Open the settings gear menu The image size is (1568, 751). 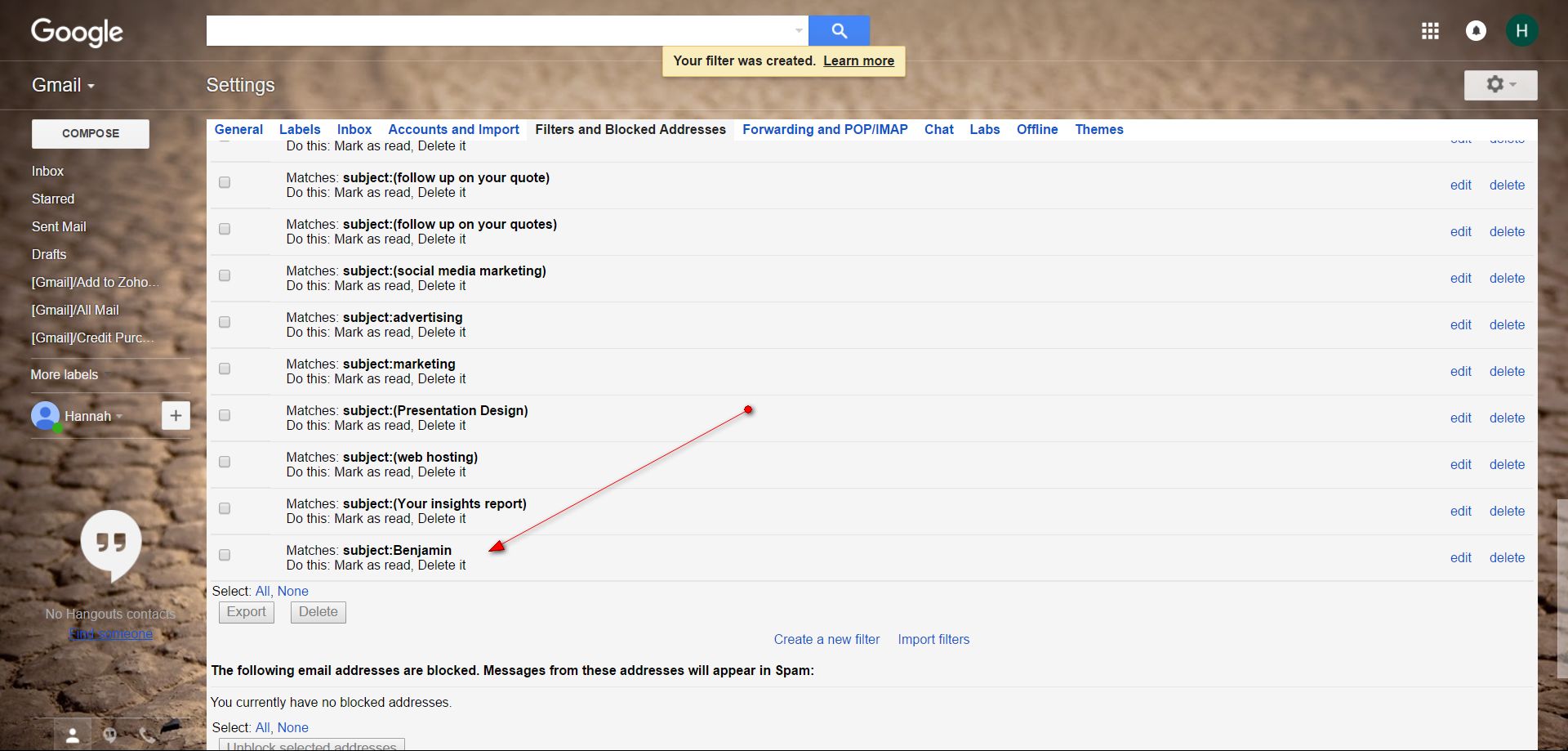[x=1500, y=85]
